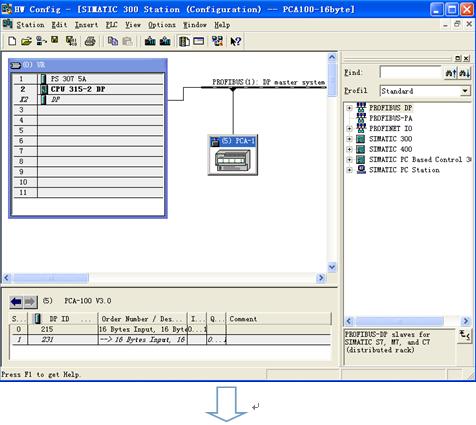Open a station with the folder icon

[26, 41]
